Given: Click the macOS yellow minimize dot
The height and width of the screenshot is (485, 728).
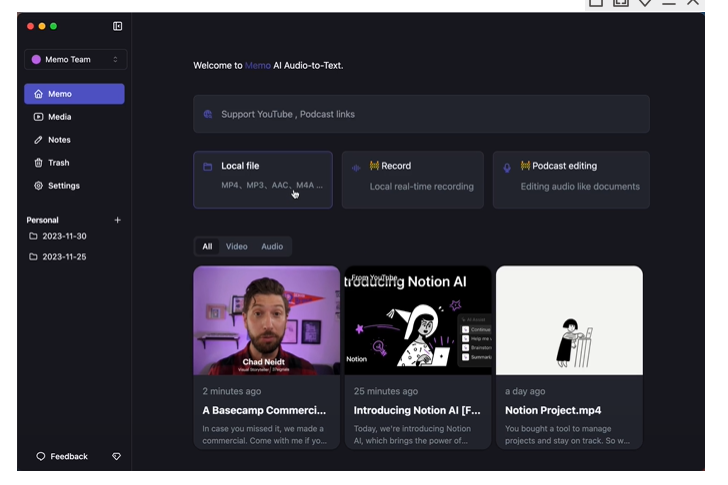Looking at the screenshot, I should [42, 26].
